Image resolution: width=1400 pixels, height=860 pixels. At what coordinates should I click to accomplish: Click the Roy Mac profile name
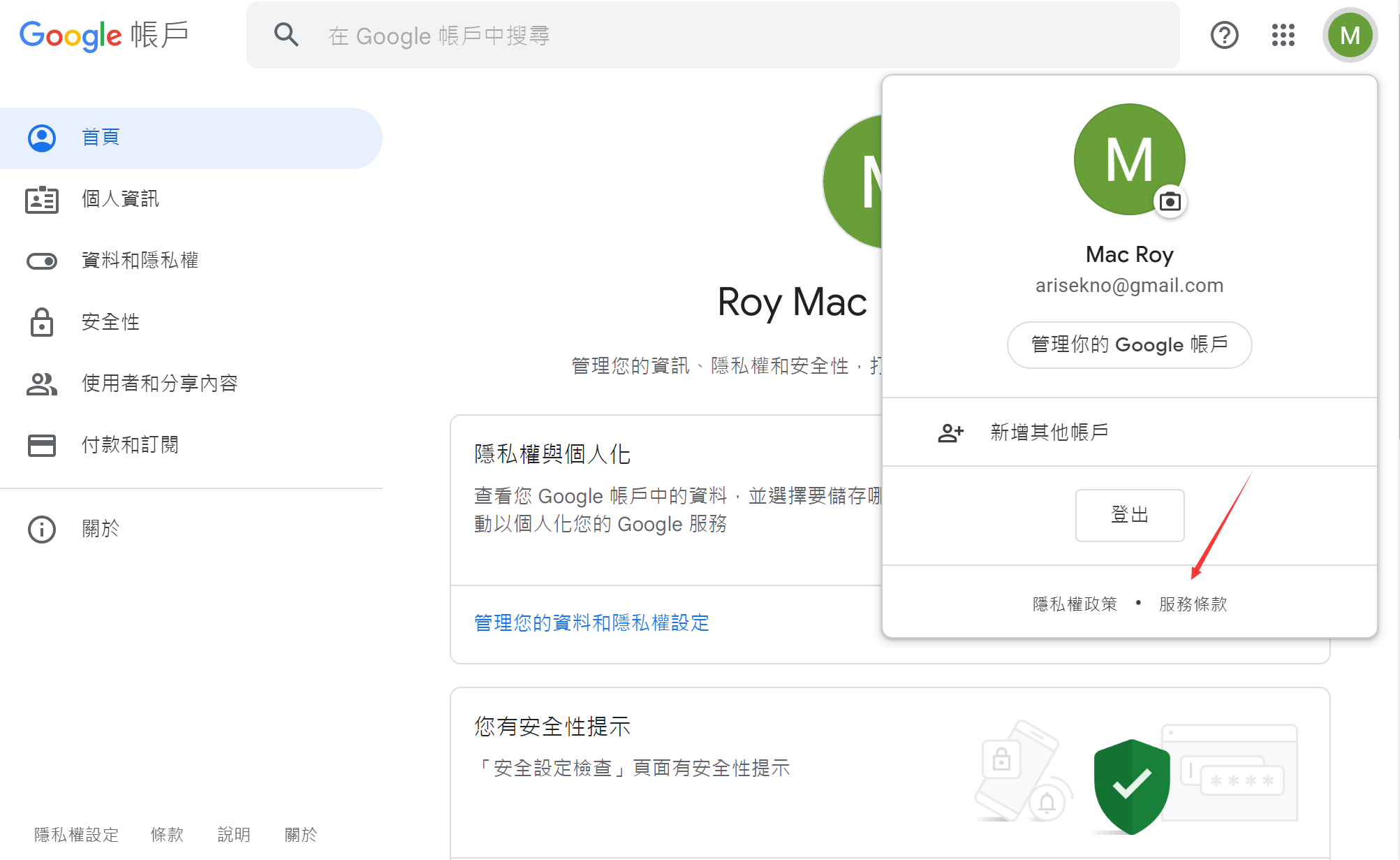pyautogui.click(x=792, y=303)
